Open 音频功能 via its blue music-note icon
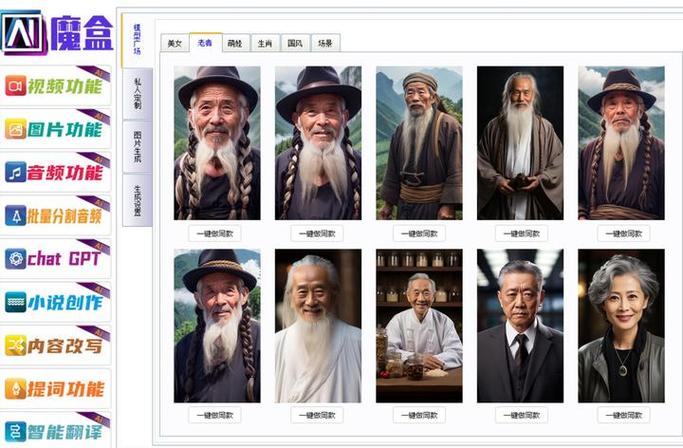Viewport: 683px width, 448px height. [16, 172]
